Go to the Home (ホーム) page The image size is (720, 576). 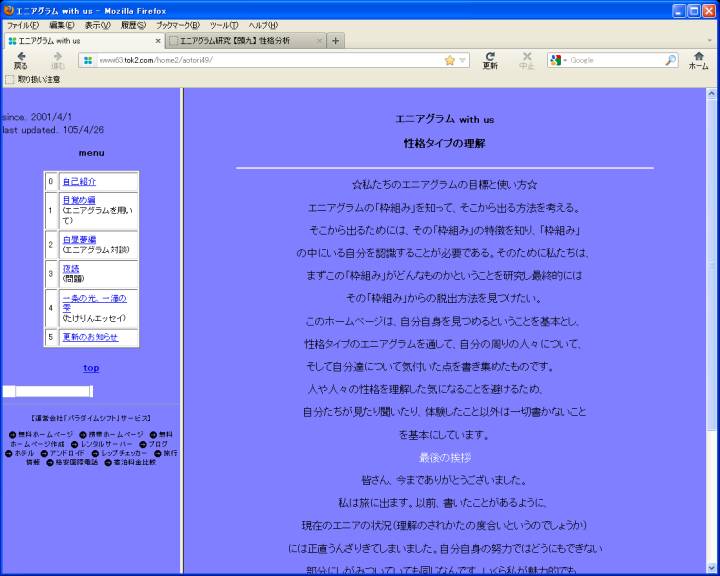coord(698,60)
